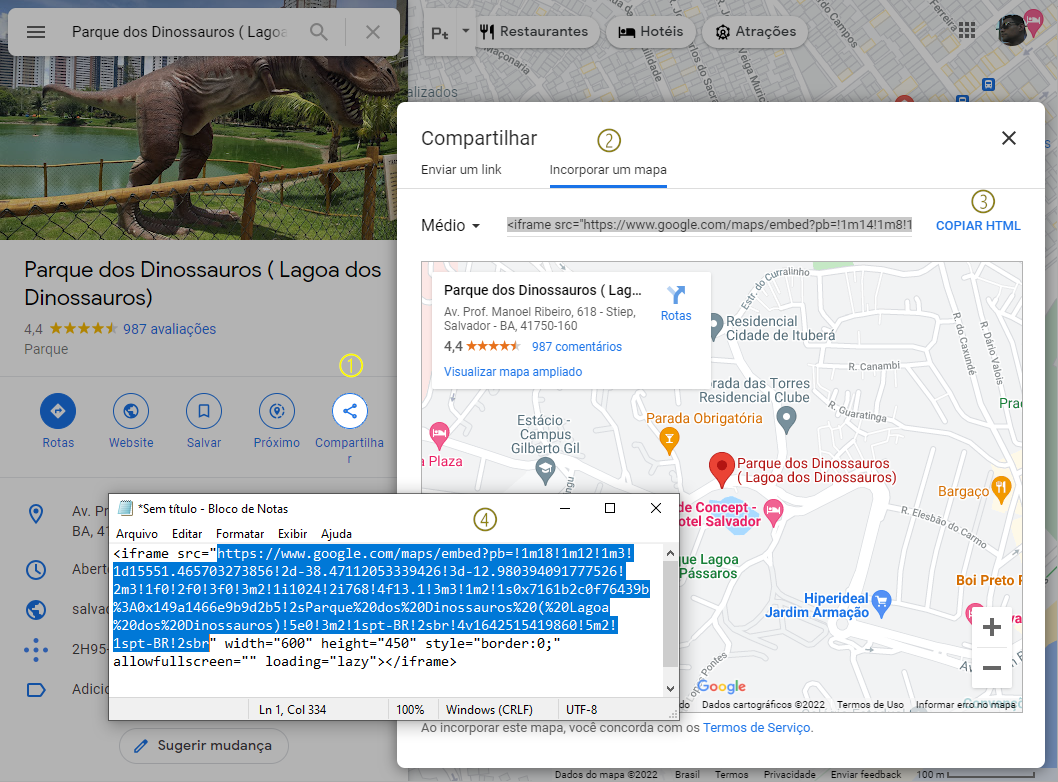
Task: Click the Residencial Cidade de Ituberá marker
Action: point(716,327)
